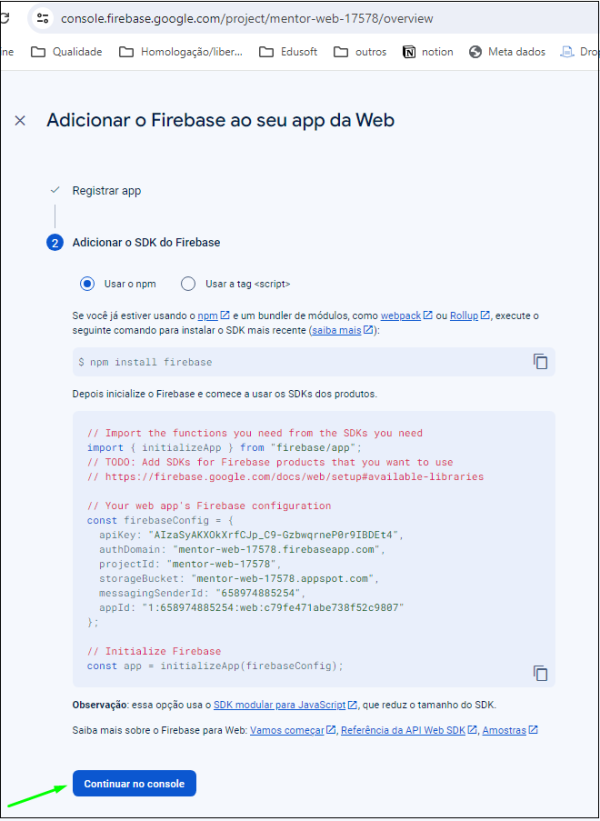
Task: Open the Homologação/liber... bookmarks folder
Action: (x=181, y=52)
